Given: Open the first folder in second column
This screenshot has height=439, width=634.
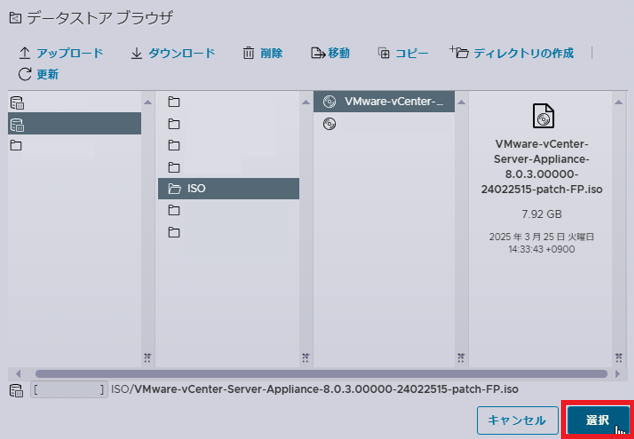Looking at the screenshot, I should pos(174,102).
